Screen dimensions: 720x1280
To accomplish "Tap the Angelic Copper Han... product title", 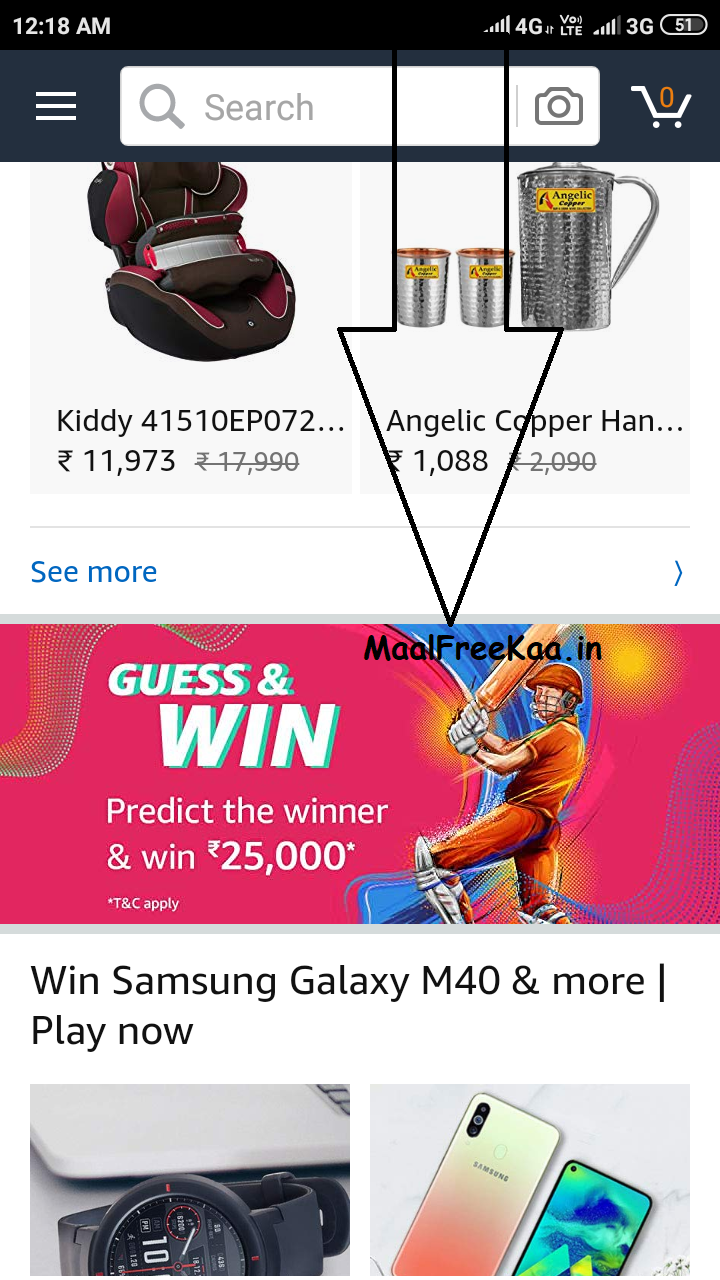I will pos(535,421).
